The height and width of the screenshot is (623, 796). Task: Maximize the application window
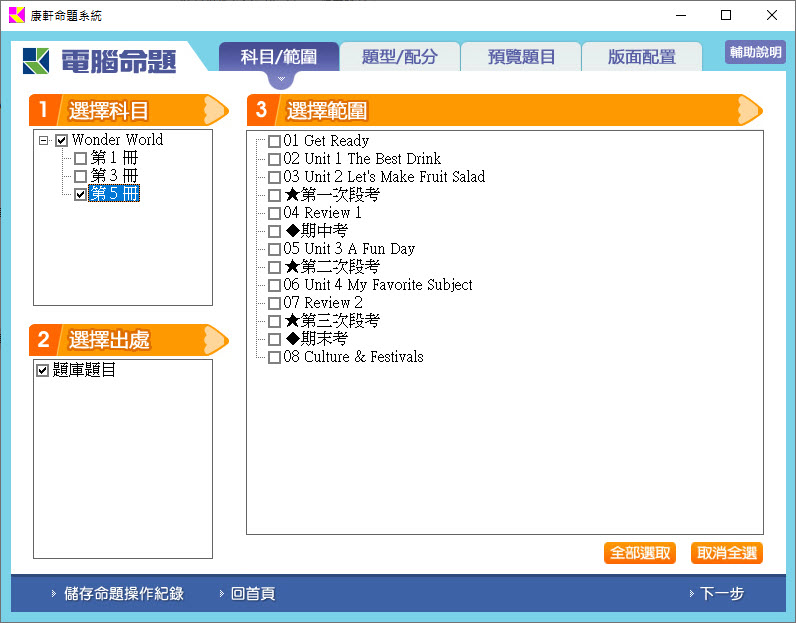click(726, 15)
